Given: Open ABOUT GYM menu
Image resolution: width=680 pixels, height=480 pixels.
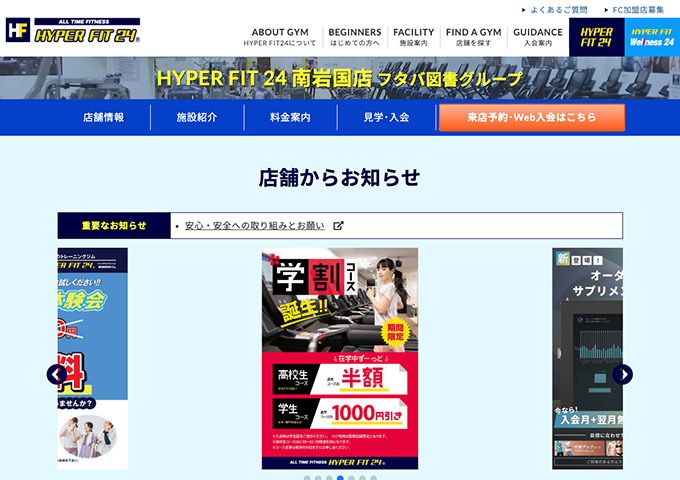Looking at the screenshot, I should click(x=280, y=37).
